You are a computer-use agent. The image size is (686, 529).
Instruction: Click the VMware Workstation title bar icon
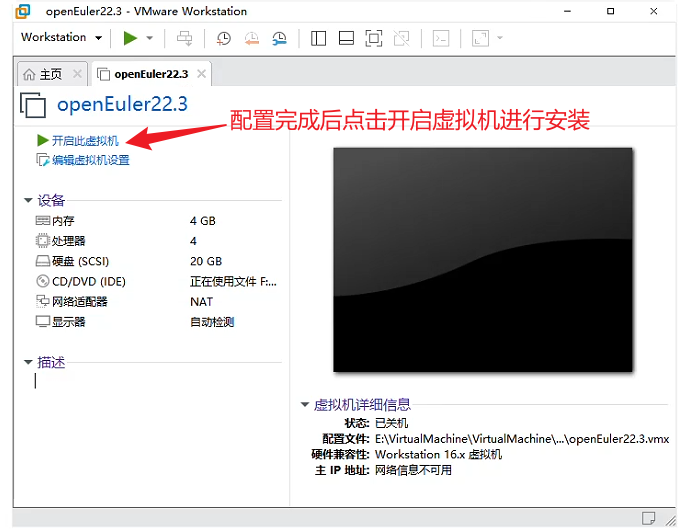[23, 11]
